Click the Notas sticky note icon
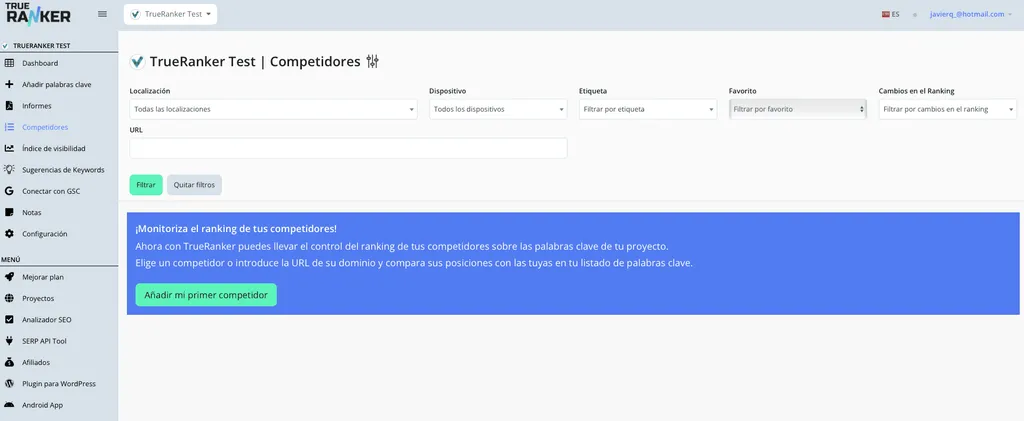The height and width of the screenshot is (421, 1024). tap(9, 212)
